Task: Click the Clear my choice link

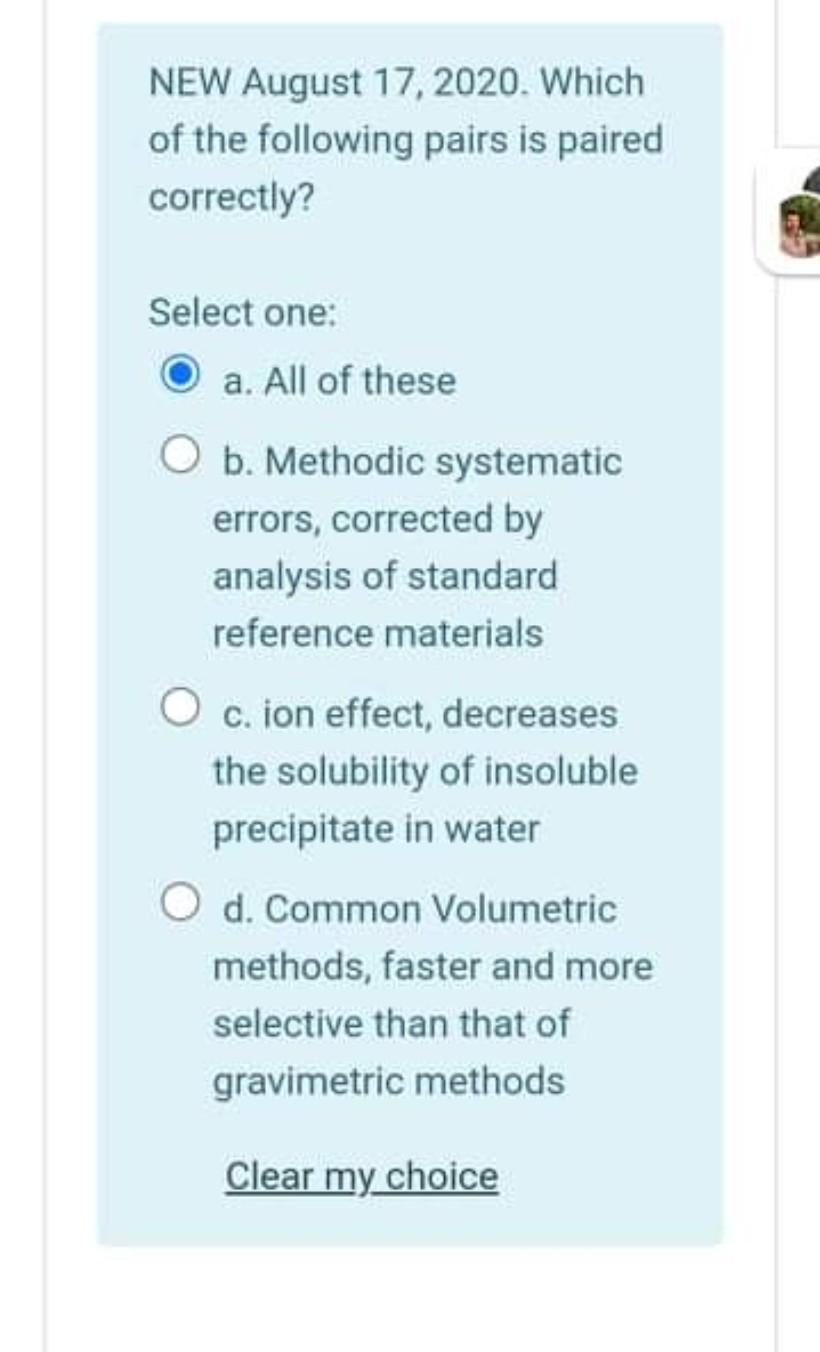Action: (x=361, y=1176)
